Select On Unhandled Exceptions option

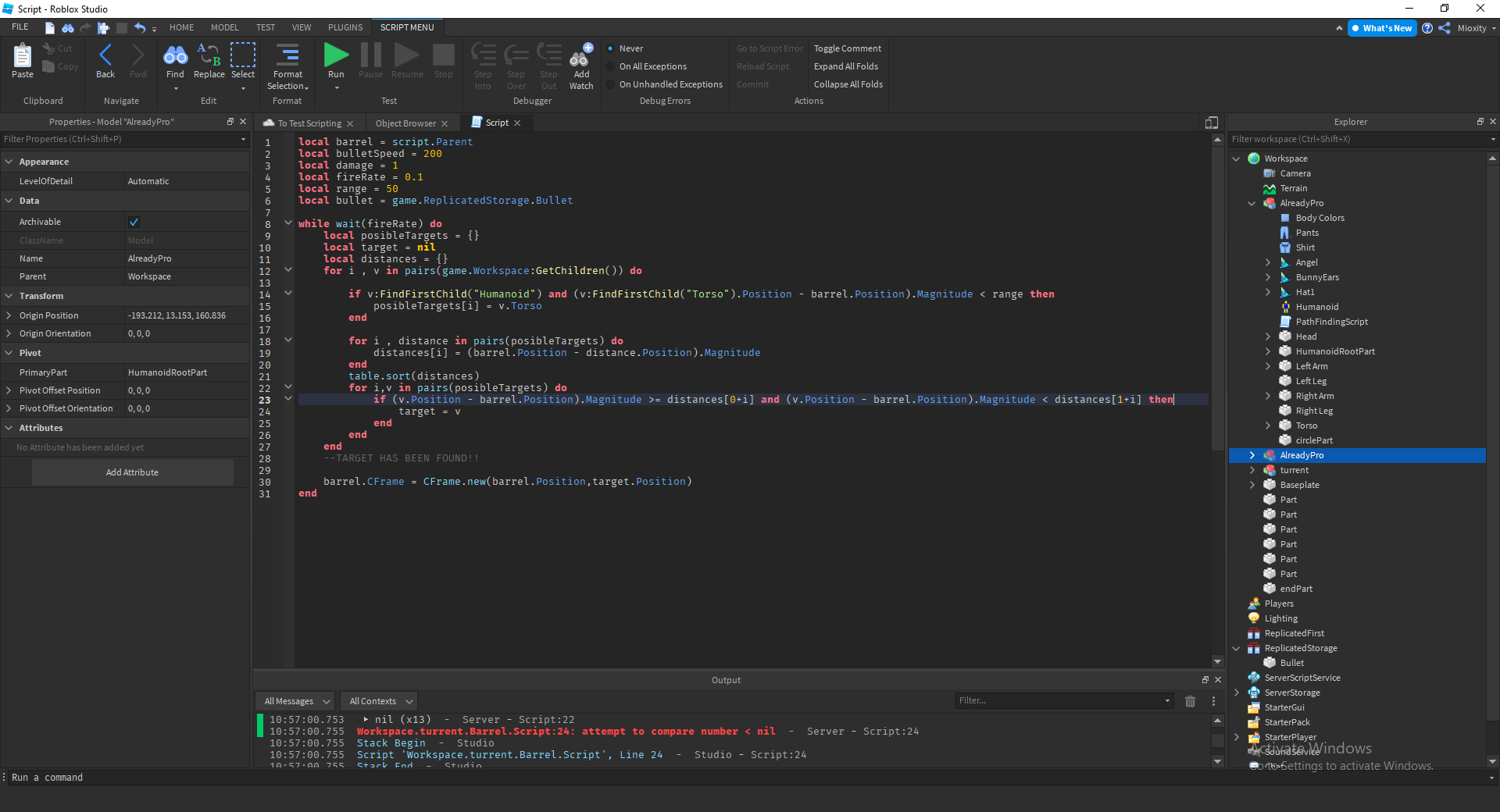[x=670, y=84]
